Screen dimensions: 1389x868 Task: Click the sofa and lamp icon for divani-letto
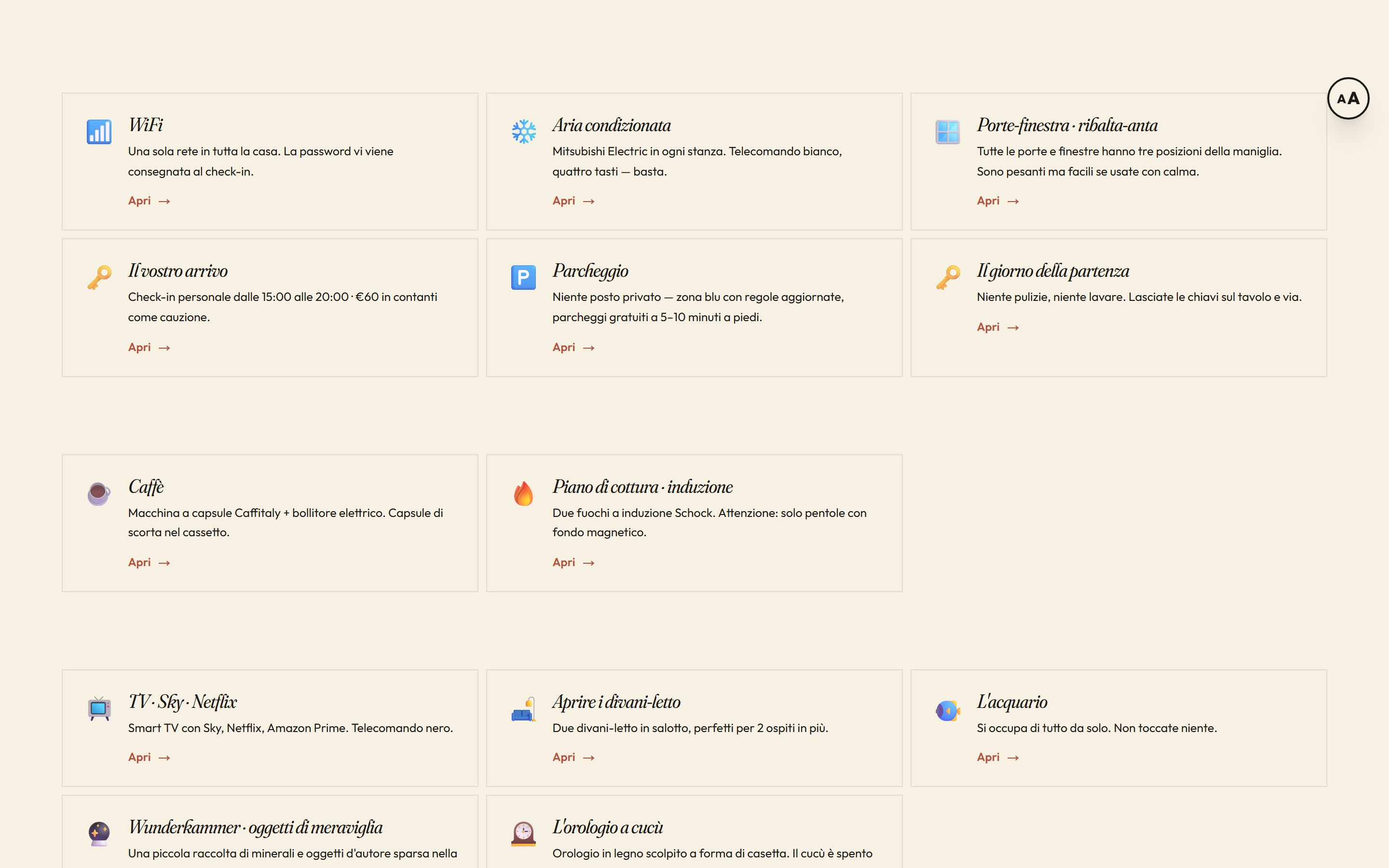pyautogui.click(x=523, y=709)
